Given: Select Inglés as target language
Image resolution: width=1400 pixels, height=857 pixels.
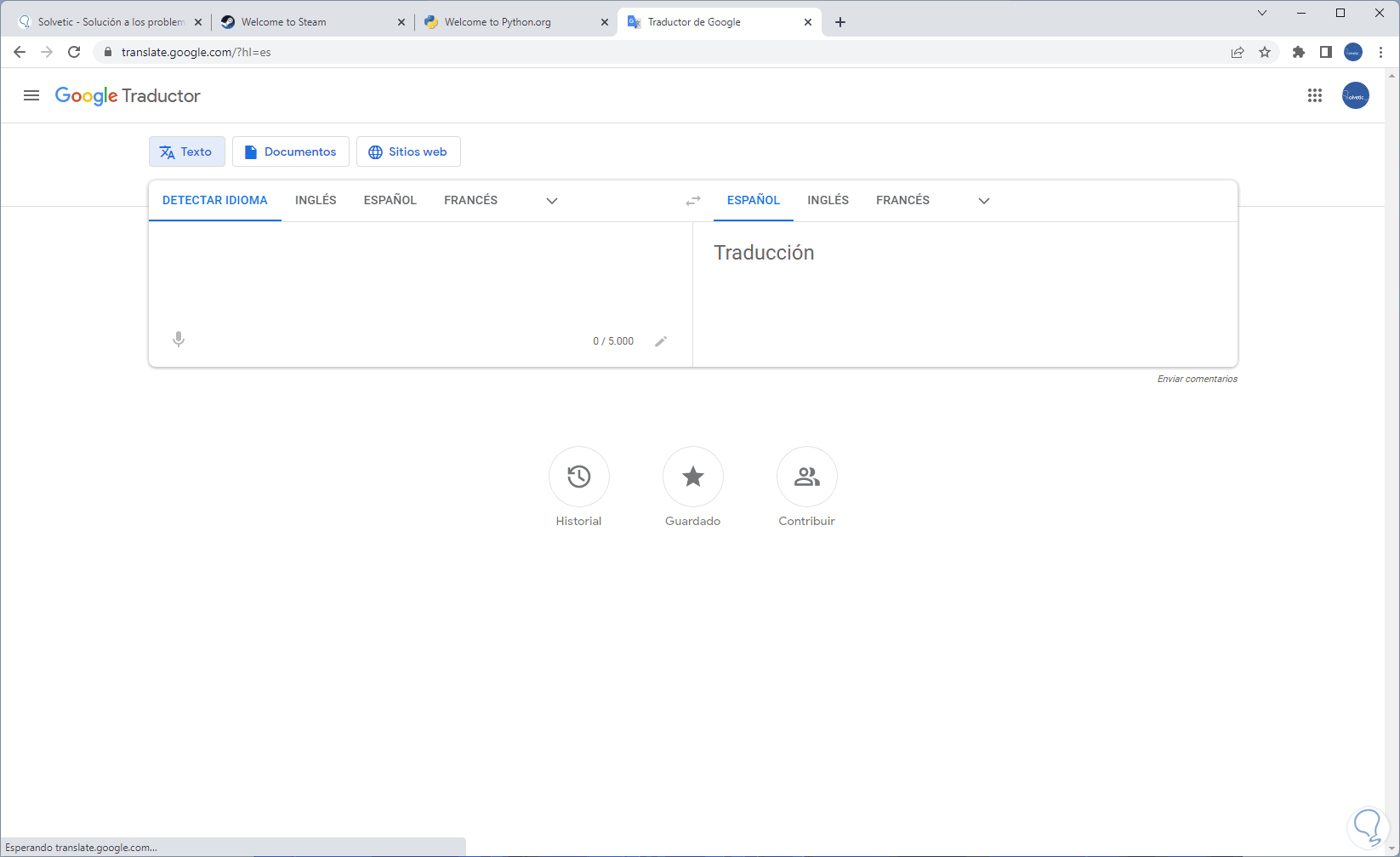Looking at the screenshot, I should 828,201.
